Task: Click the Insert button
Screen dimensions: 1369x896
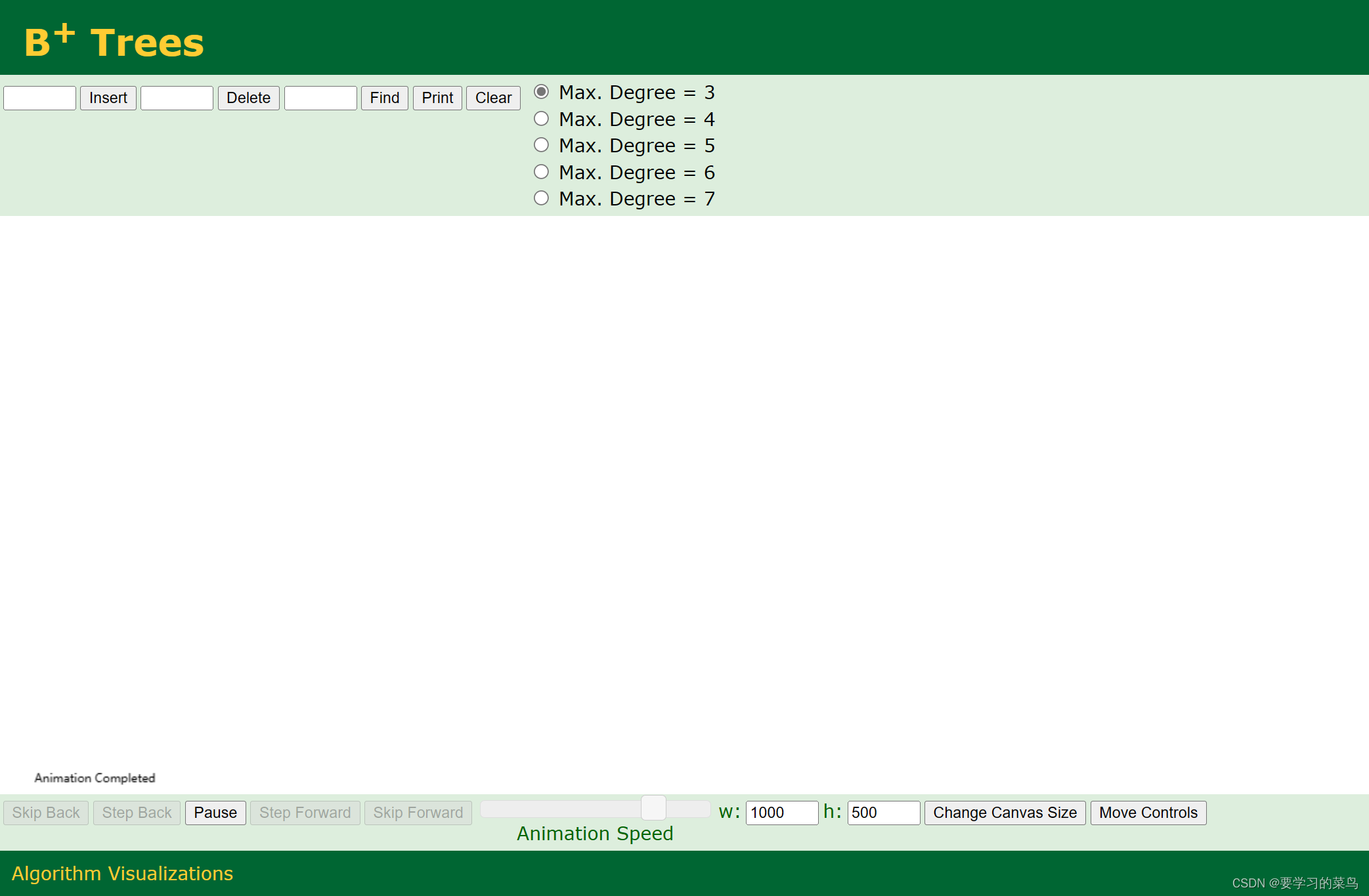Action: tap(108, 98)
